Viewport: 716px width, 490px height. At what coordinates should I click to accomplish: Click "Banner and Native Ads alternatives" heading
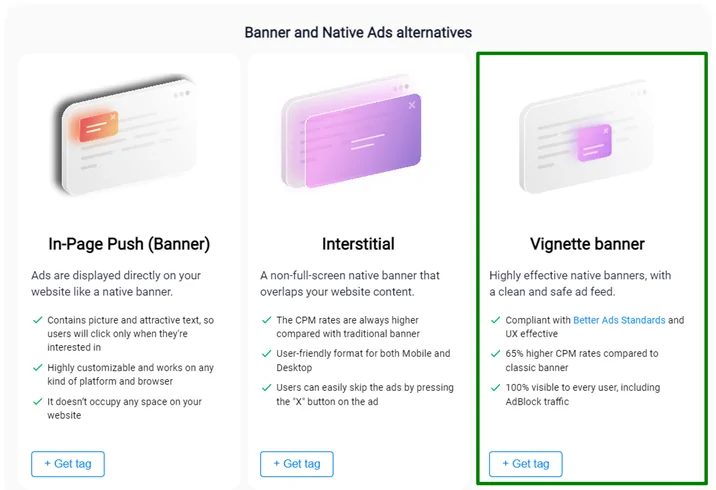click(x=358, y=32)
